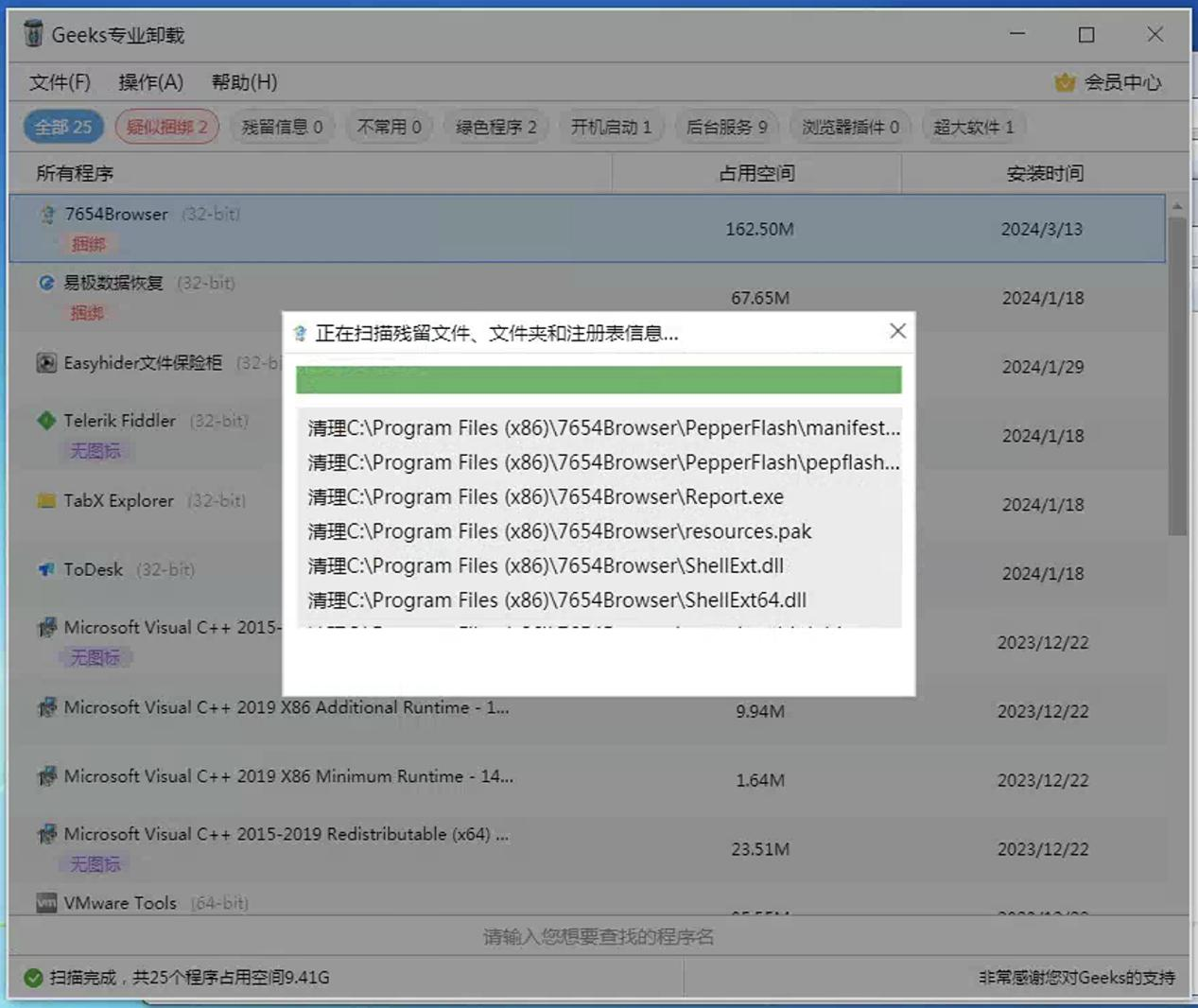Select the 7654Browser application icon
The height and width of the screenshot is (1008, 1198).
coord(47,215)
